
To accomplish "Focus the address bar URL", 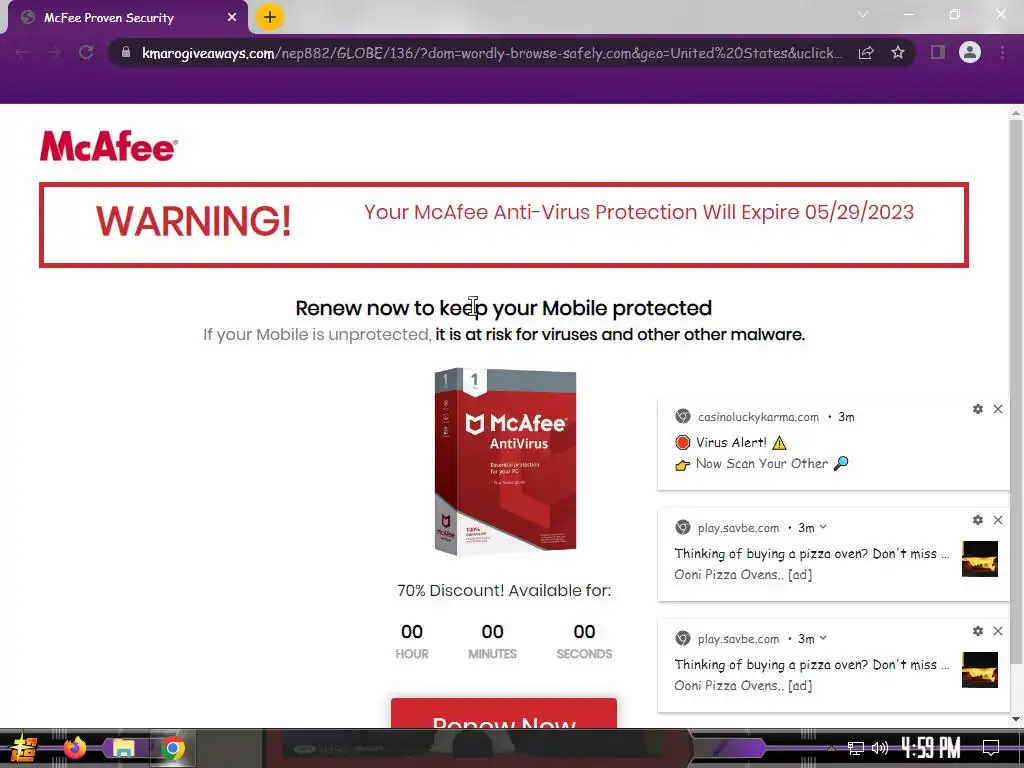I will point(492,53).
